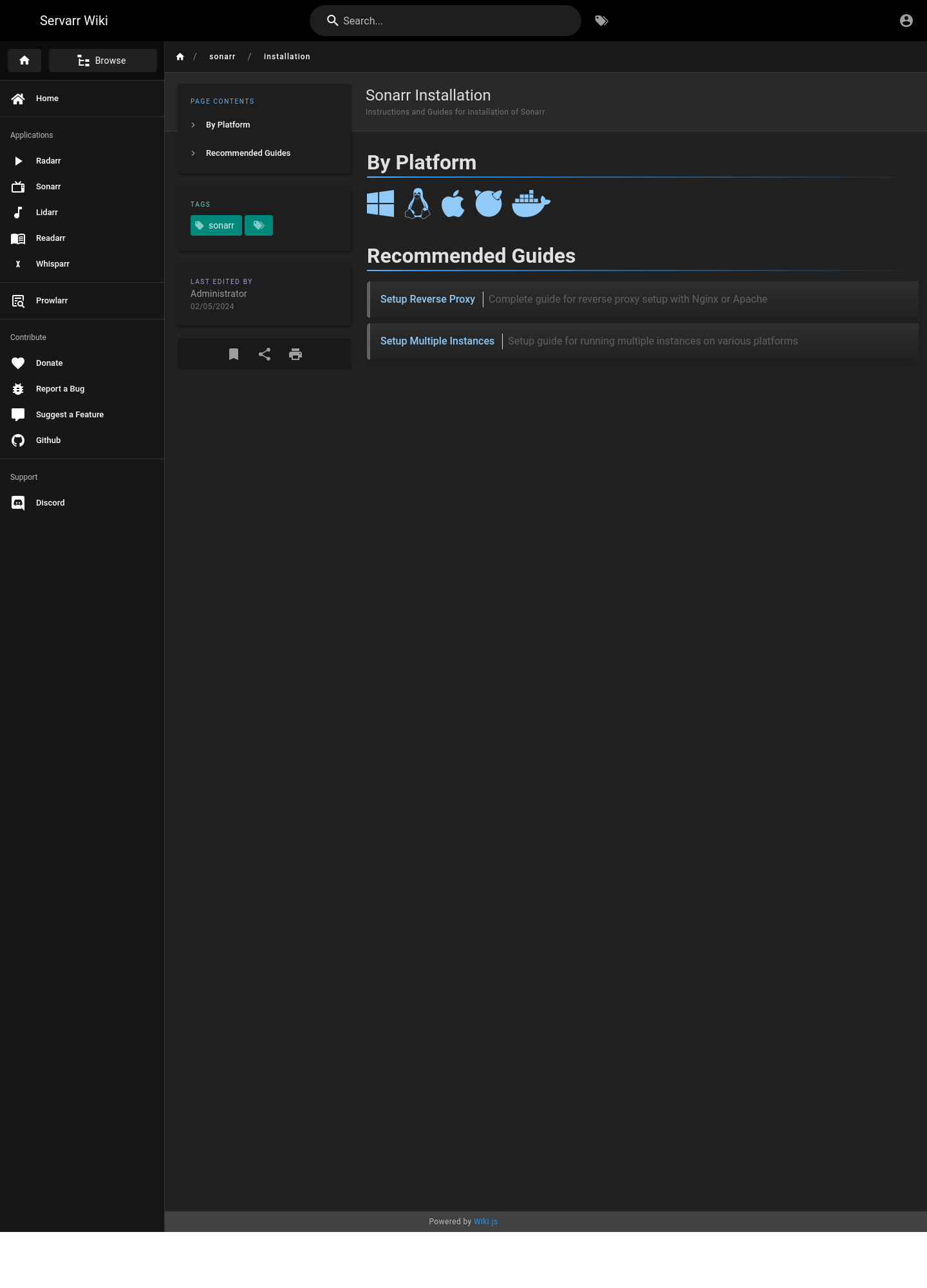927x1288 pixels.
Task: Bookmark this page with bookmark icon
Action: (234, 354)
